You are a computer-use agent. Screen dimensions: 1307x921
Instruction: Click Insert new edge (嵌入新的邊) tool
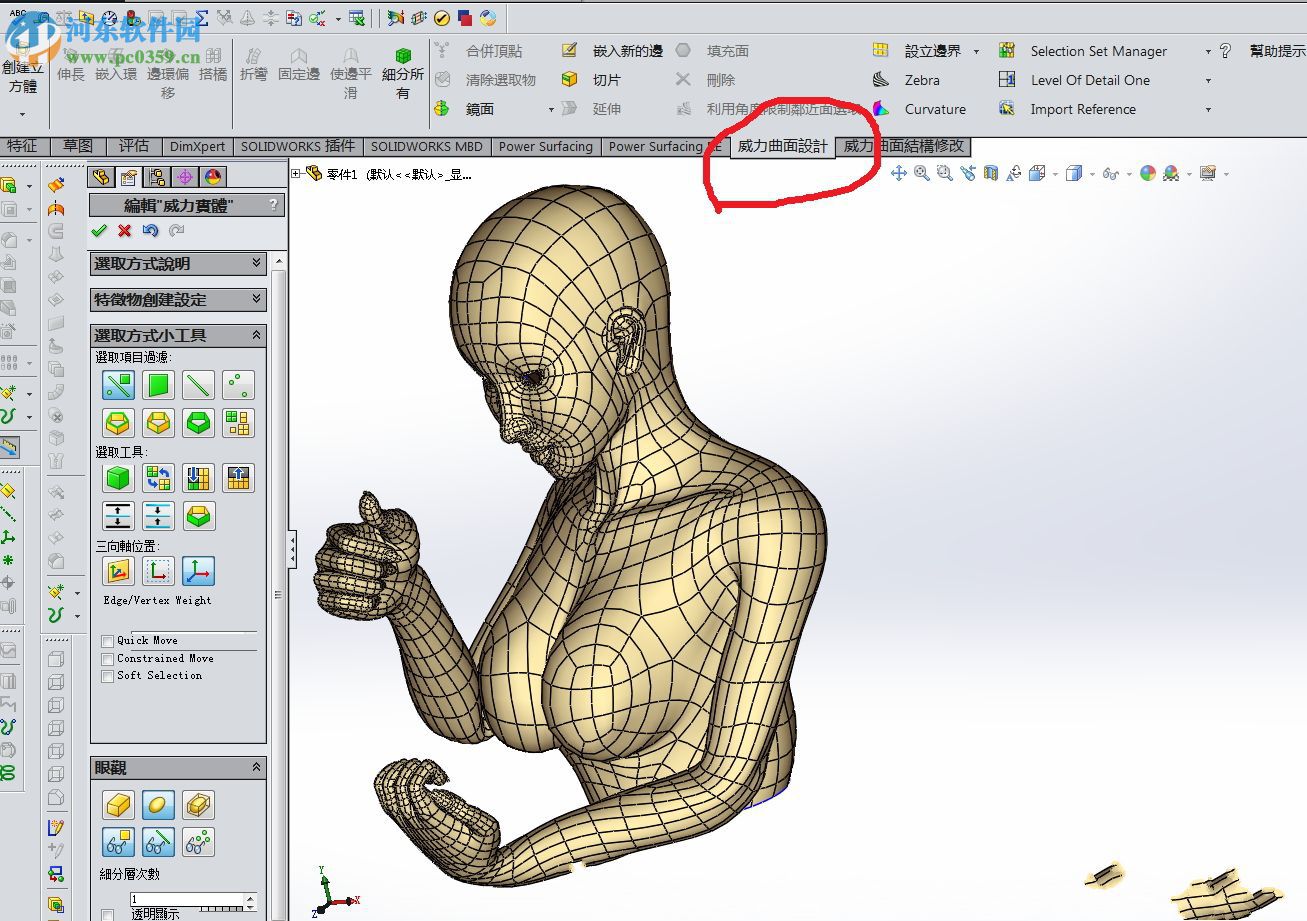612,51
